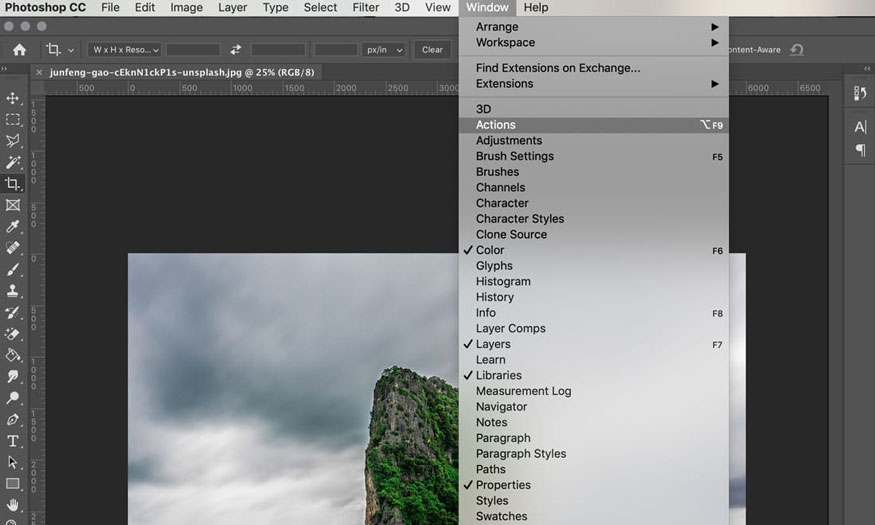Pick the Eyedropper tool

(x=13, y=227)
